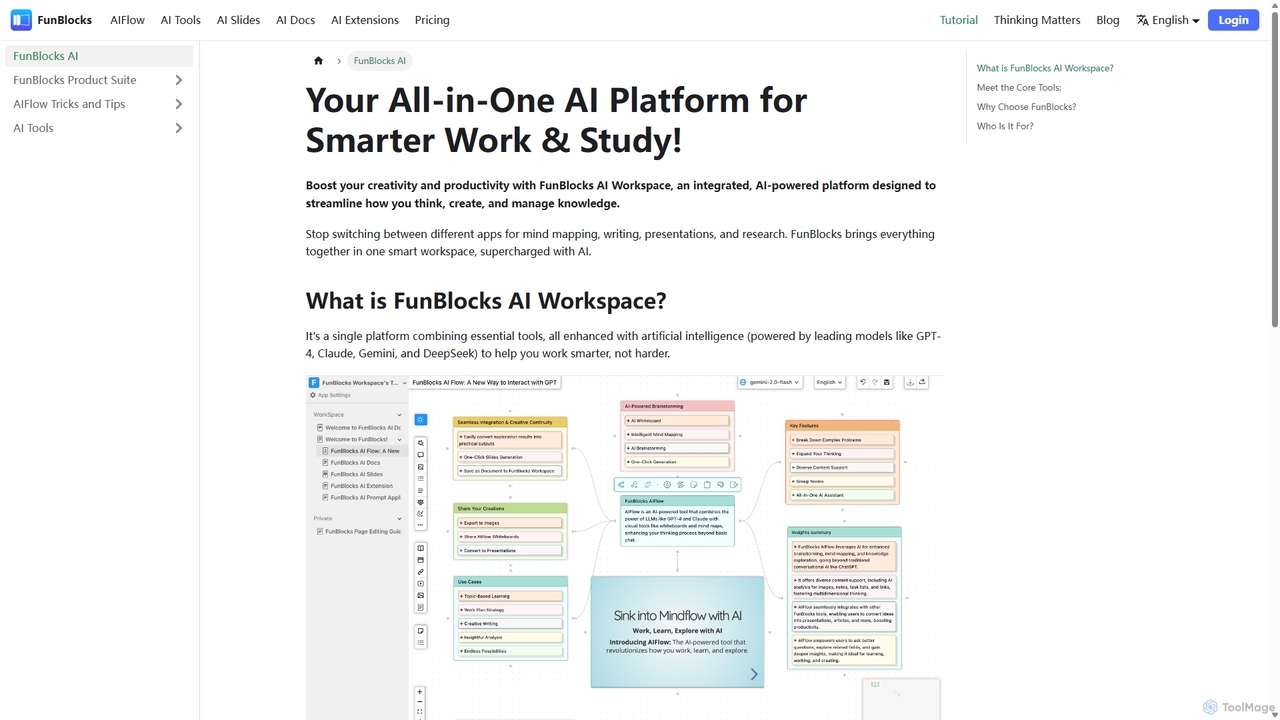
Task: Click the Sink into Mindflow with AI slide card
Action: pyautogui.click(x=677, y=632)
